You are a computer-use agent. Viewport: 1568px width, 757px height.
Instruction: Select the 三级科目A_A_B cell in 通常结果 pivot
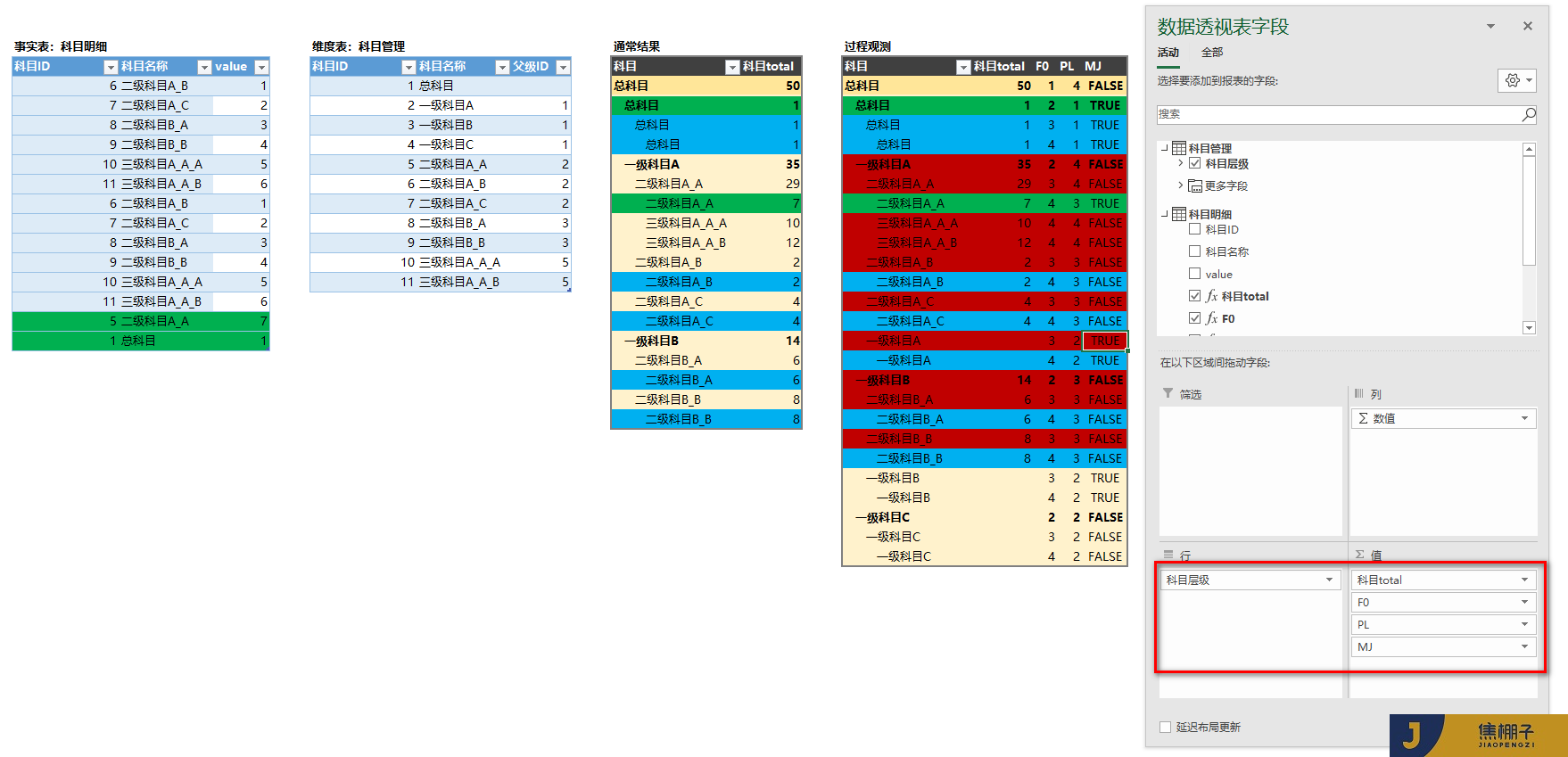685,243
